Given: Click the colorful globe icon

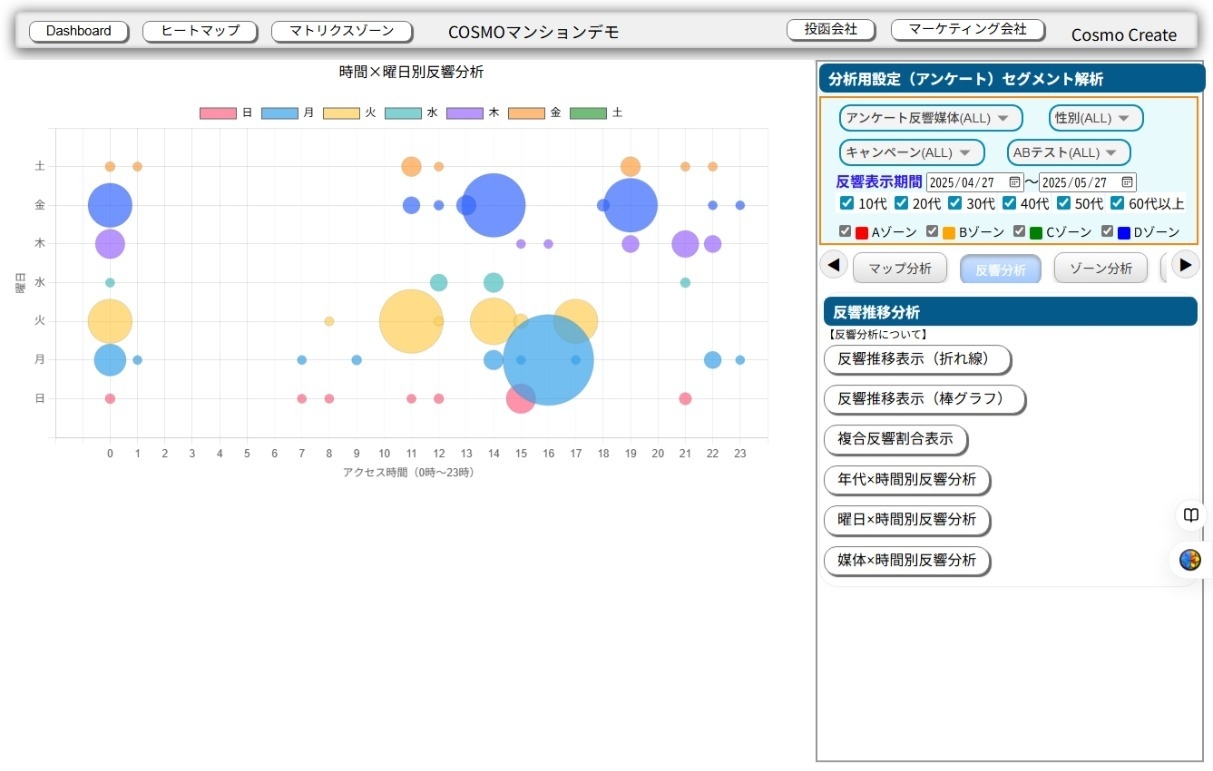Looking at the screenshot, I should coord(1190,560).
